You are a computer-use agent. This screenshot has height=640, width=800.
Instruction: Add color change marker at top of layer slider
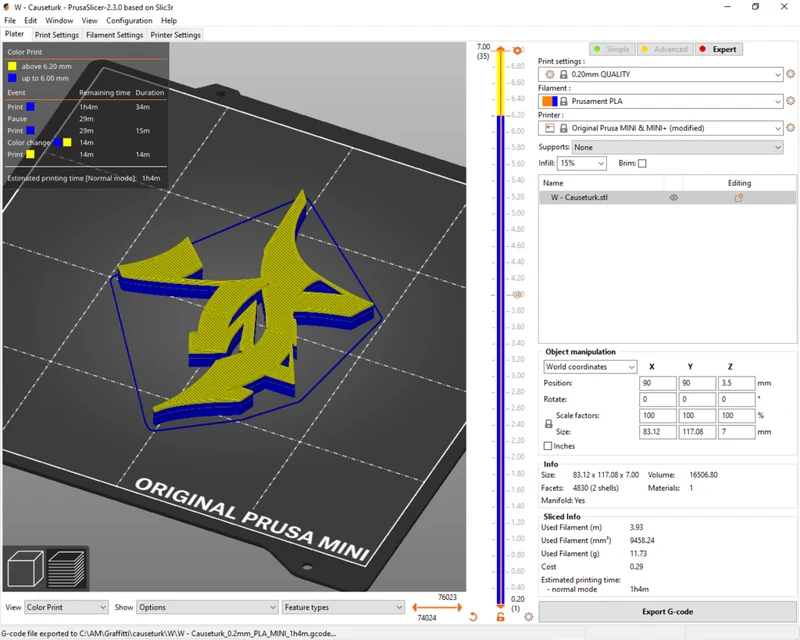coord(517,51)
